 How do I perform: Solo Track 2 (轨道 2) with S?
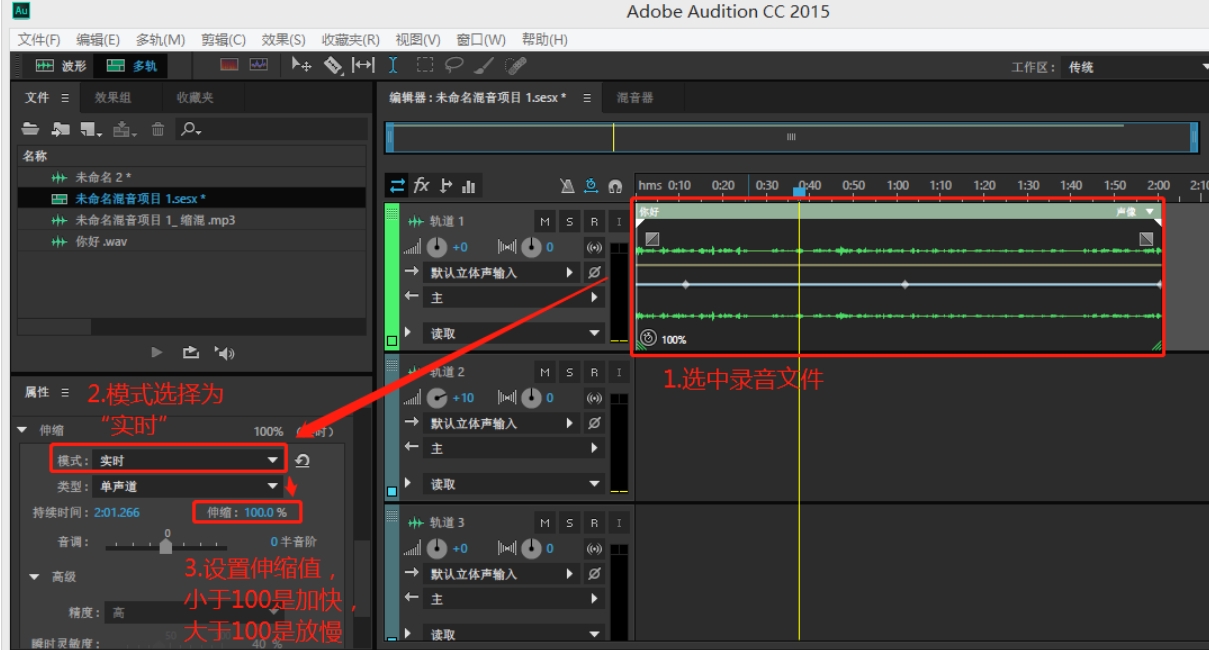coord(570,372)
